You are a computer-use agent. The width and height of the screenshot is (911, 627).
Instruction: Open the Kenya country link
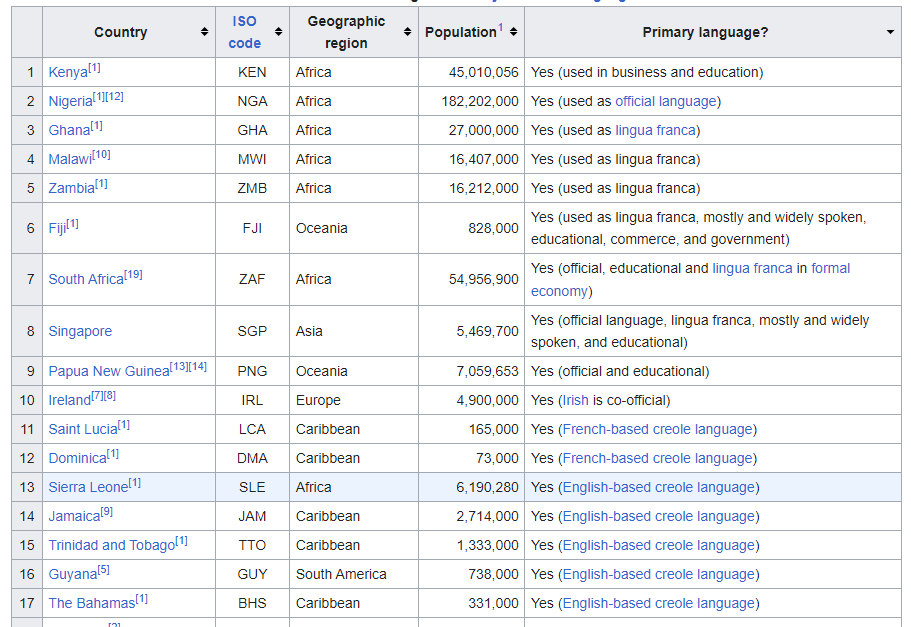click(68, 73)
